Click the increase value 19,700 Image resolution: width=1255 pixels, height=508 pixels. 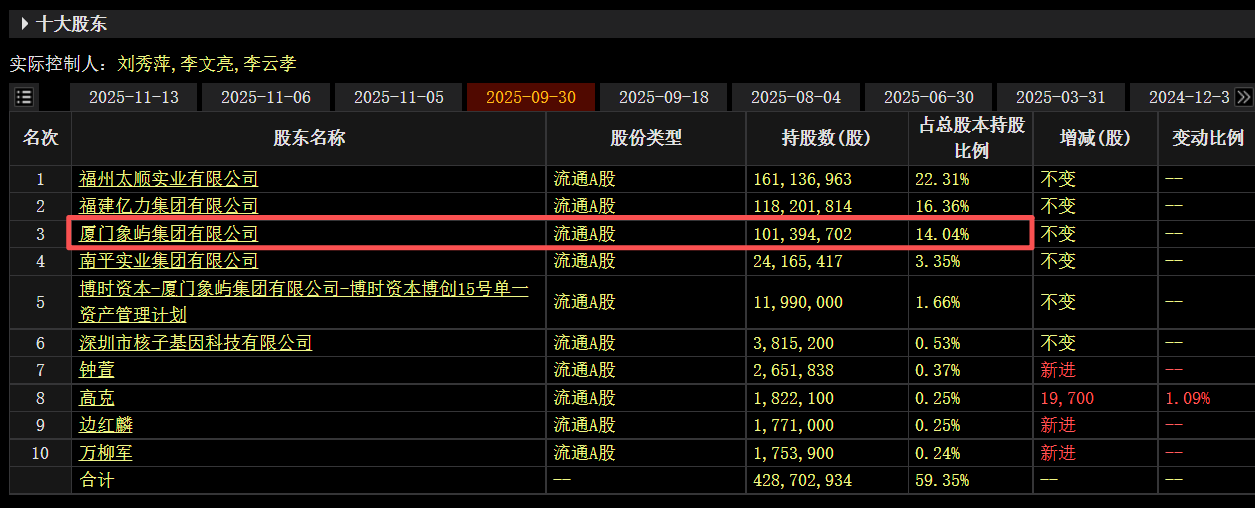(1068, 398)
